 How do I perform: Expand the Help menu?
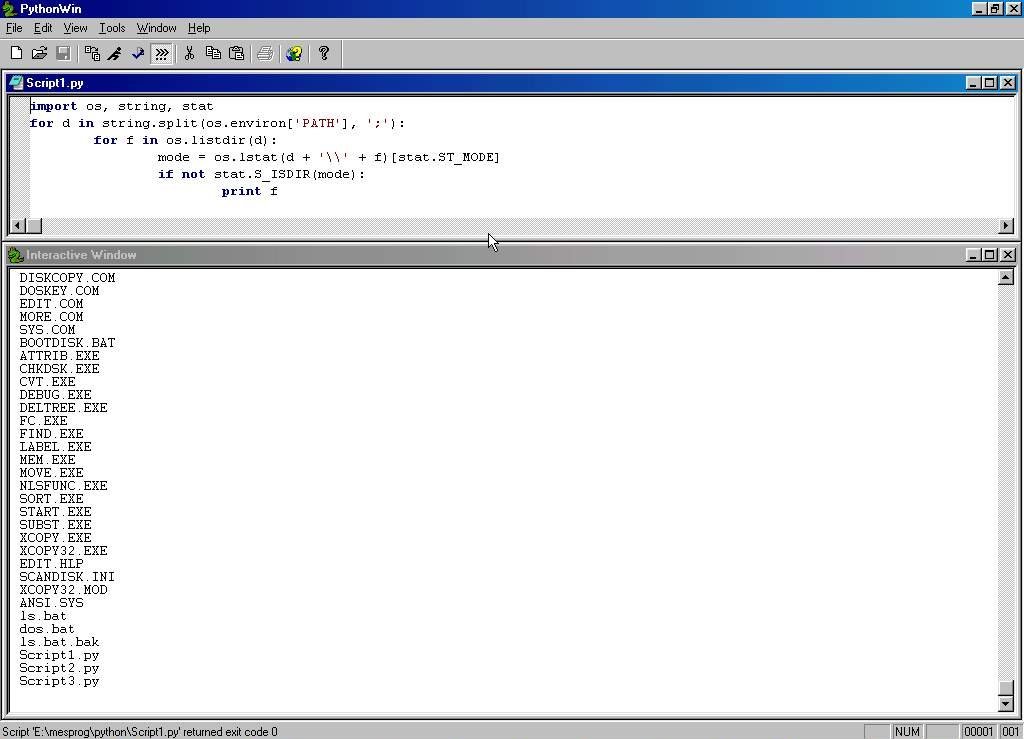199,28
